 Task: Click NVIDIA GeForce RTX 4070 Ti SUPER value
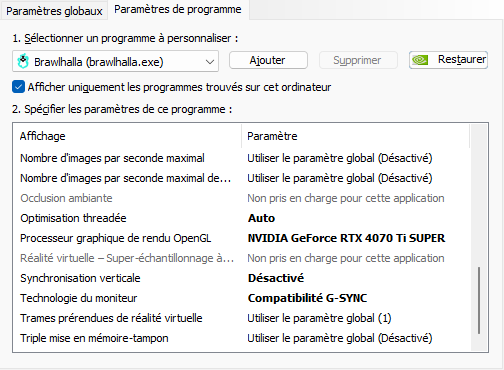(x=346, y=238)
